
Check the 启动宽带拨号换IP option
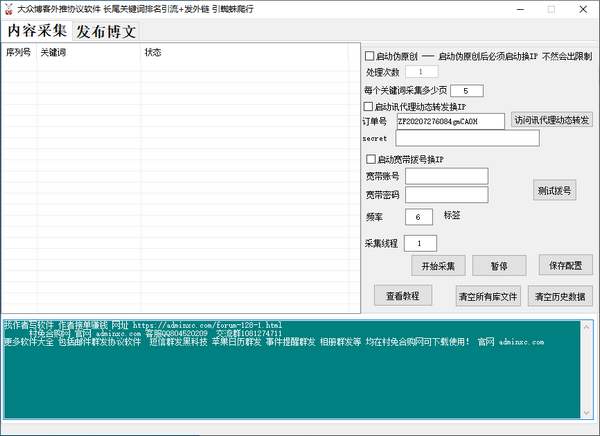click(370, 159)
